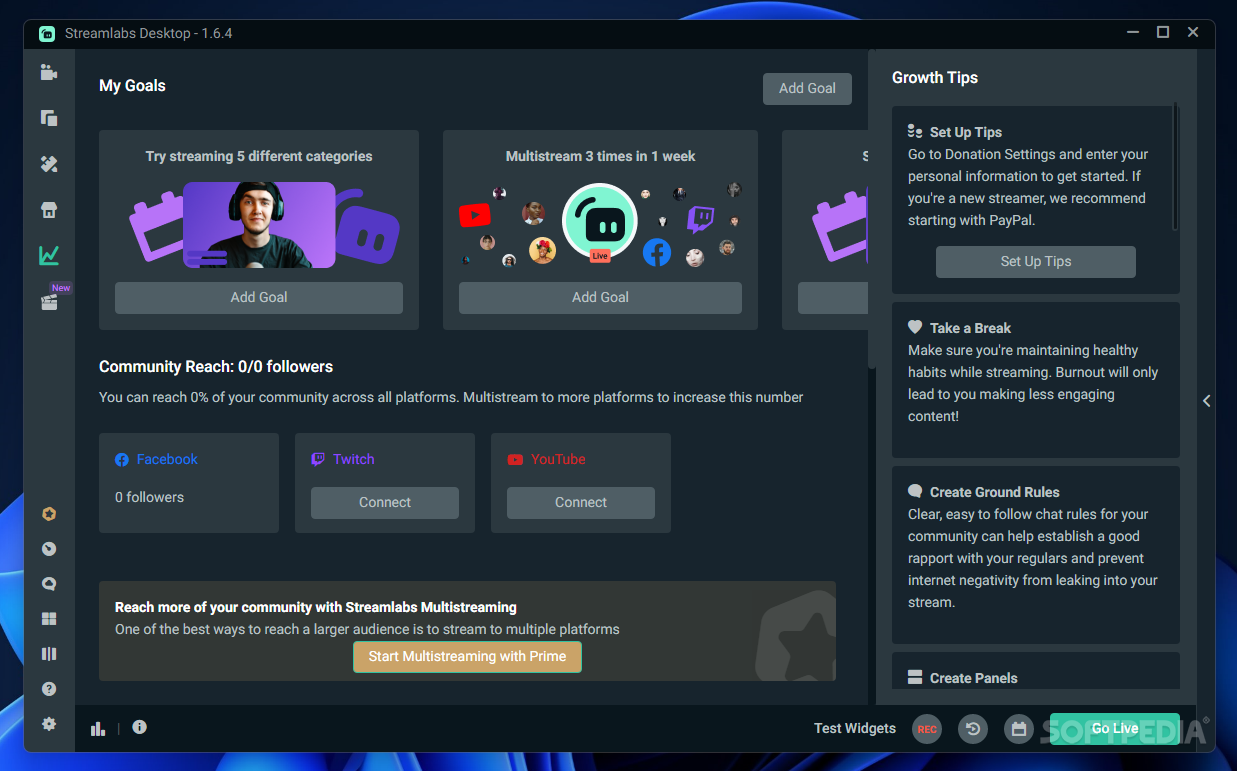
Task: Click the 'Create Panels' tip title
Action: tap(974, 678)
